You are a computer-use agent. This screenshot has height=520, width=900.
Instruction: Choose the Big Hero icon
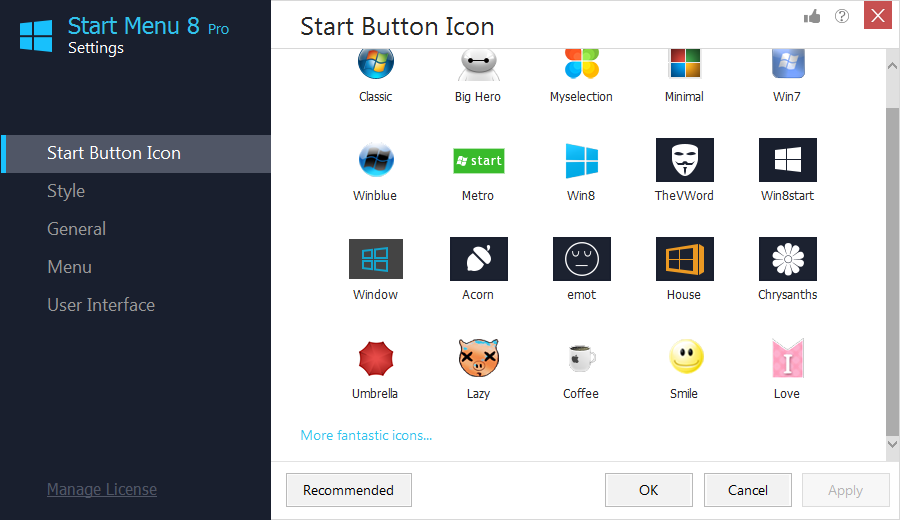tap(479, 64)
